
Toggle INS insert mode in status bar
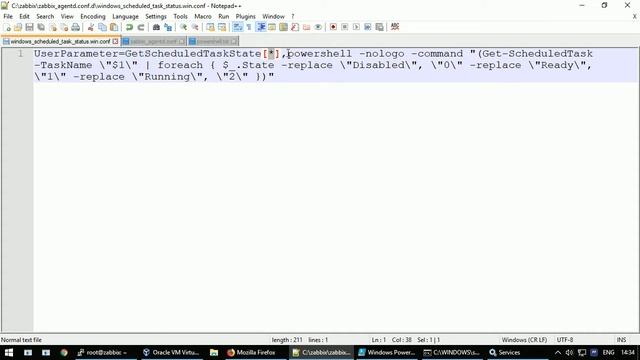click(621, 340)
